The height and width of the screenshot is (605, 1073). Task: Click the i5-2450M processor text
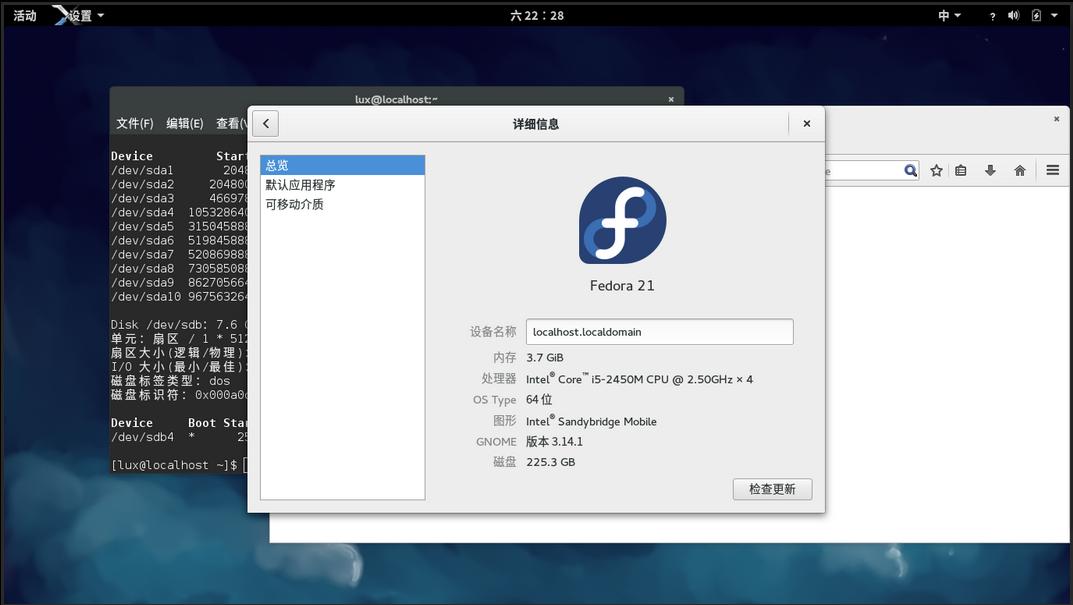pyautogui.click(x=639, y=378)
